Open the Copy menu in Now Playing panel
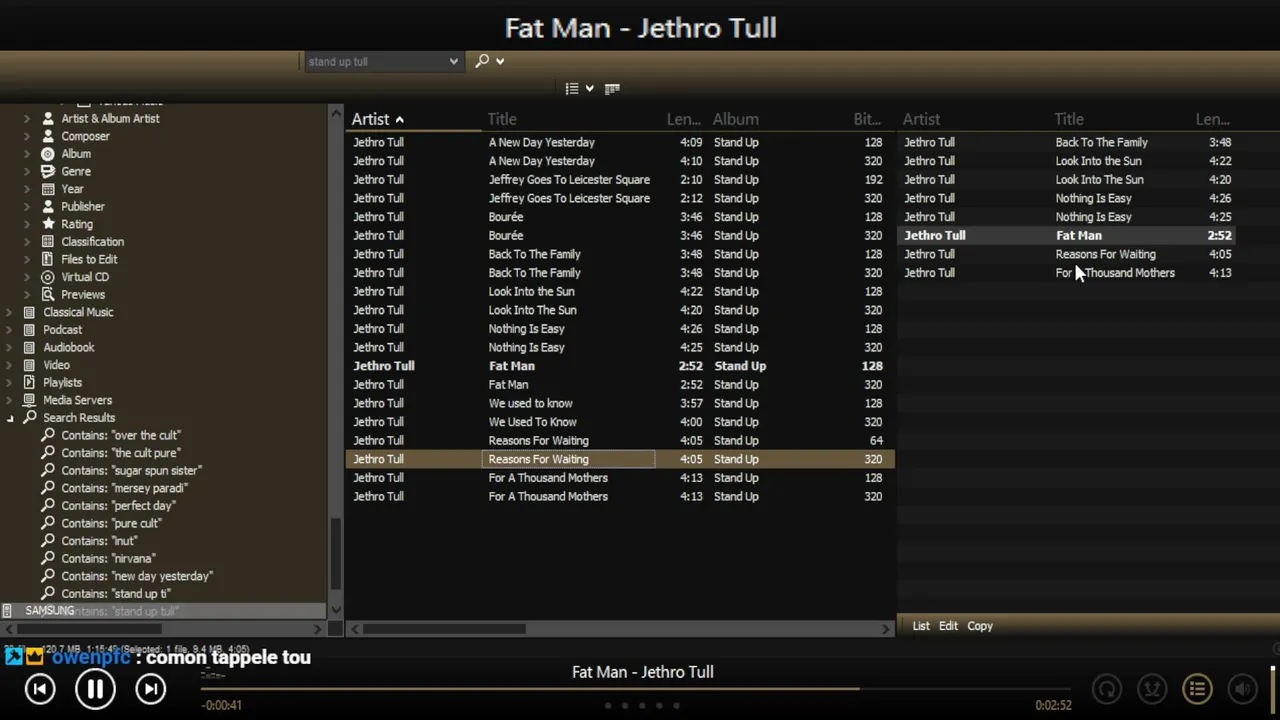The image size is (1280, 720). coord(980,626)
